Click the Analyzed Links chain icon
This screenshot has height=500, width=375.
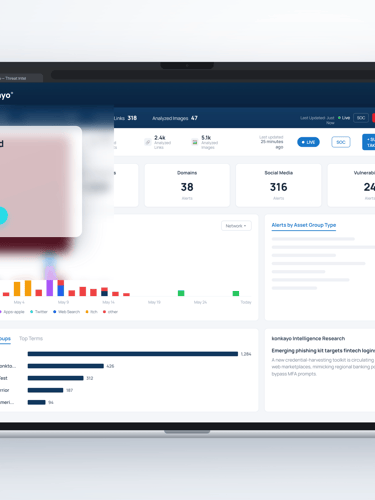pos(147,142)
